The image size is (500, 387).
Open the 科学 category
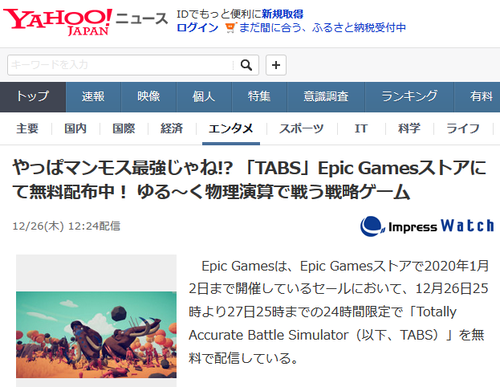click(x=409, y=129)
